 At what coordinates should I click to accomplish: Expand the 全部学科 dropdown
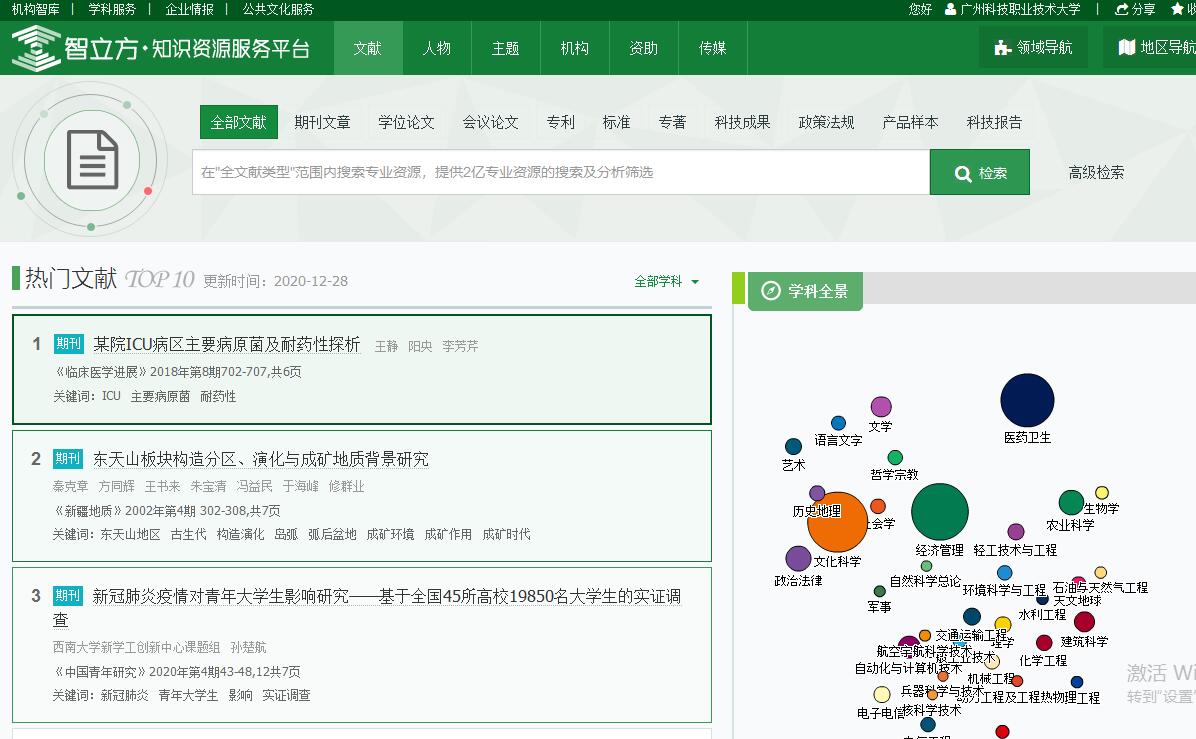(x=667, y=282)
